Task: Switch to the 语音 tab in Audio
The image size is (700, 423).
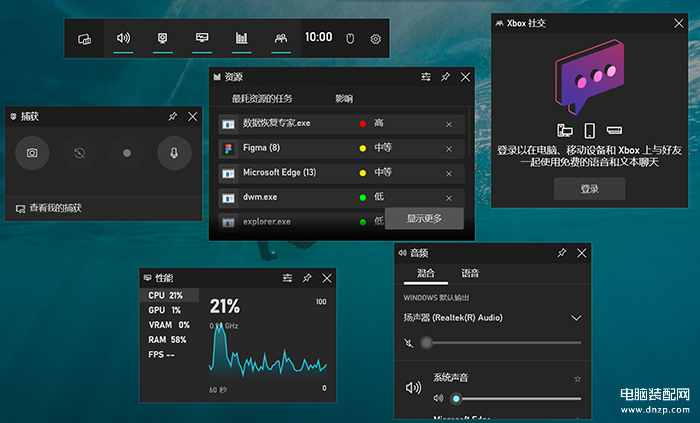Action: [x=470, y=273]
